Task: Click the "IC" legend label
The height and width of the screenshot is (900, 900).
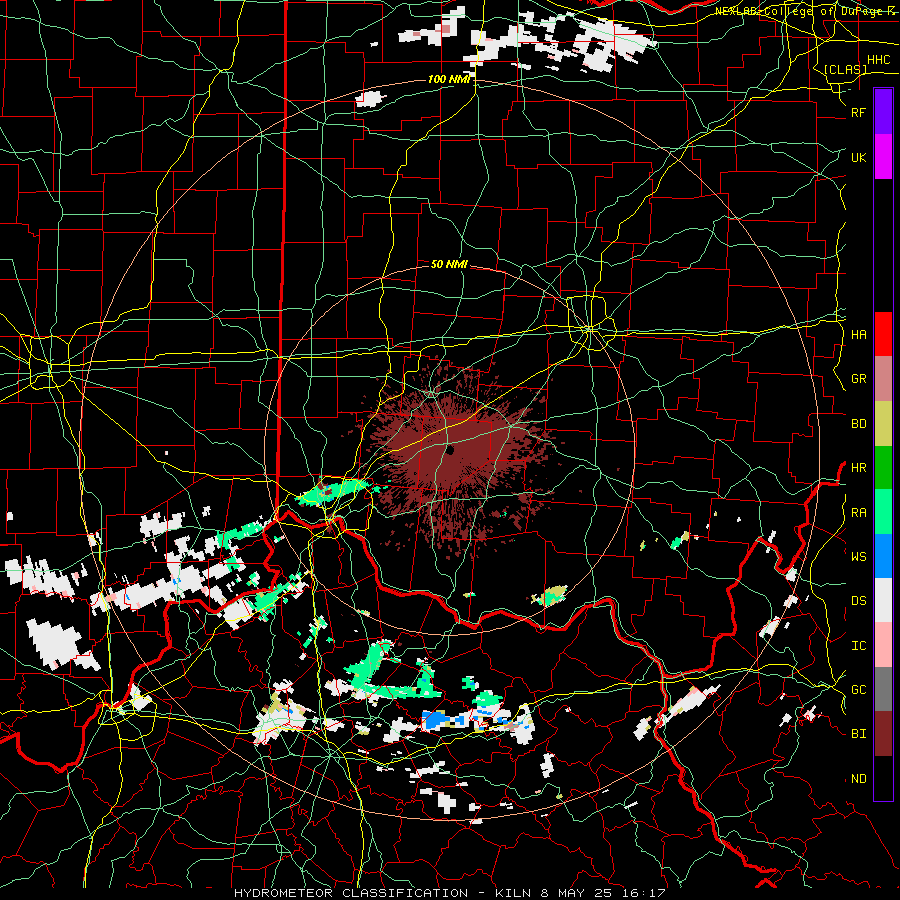Action: pos(858,646)
